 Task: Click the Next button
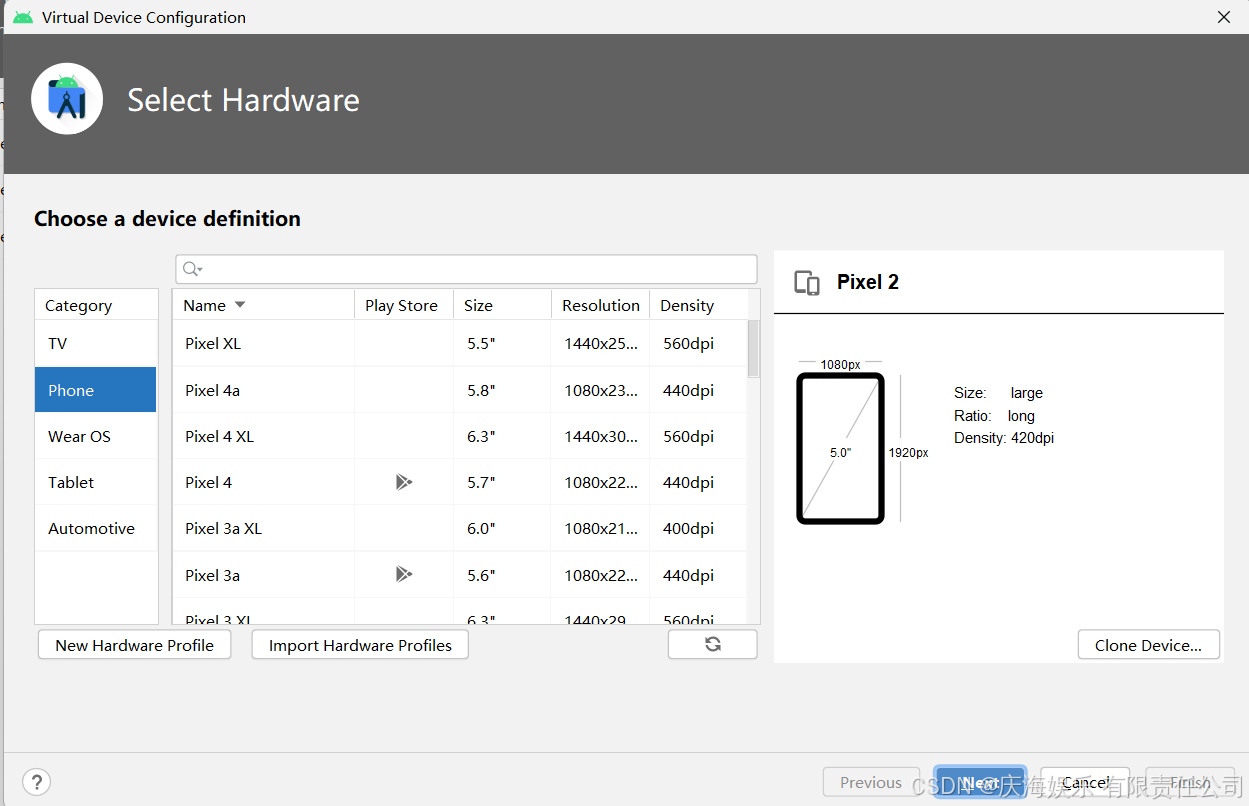click(980, 782)
